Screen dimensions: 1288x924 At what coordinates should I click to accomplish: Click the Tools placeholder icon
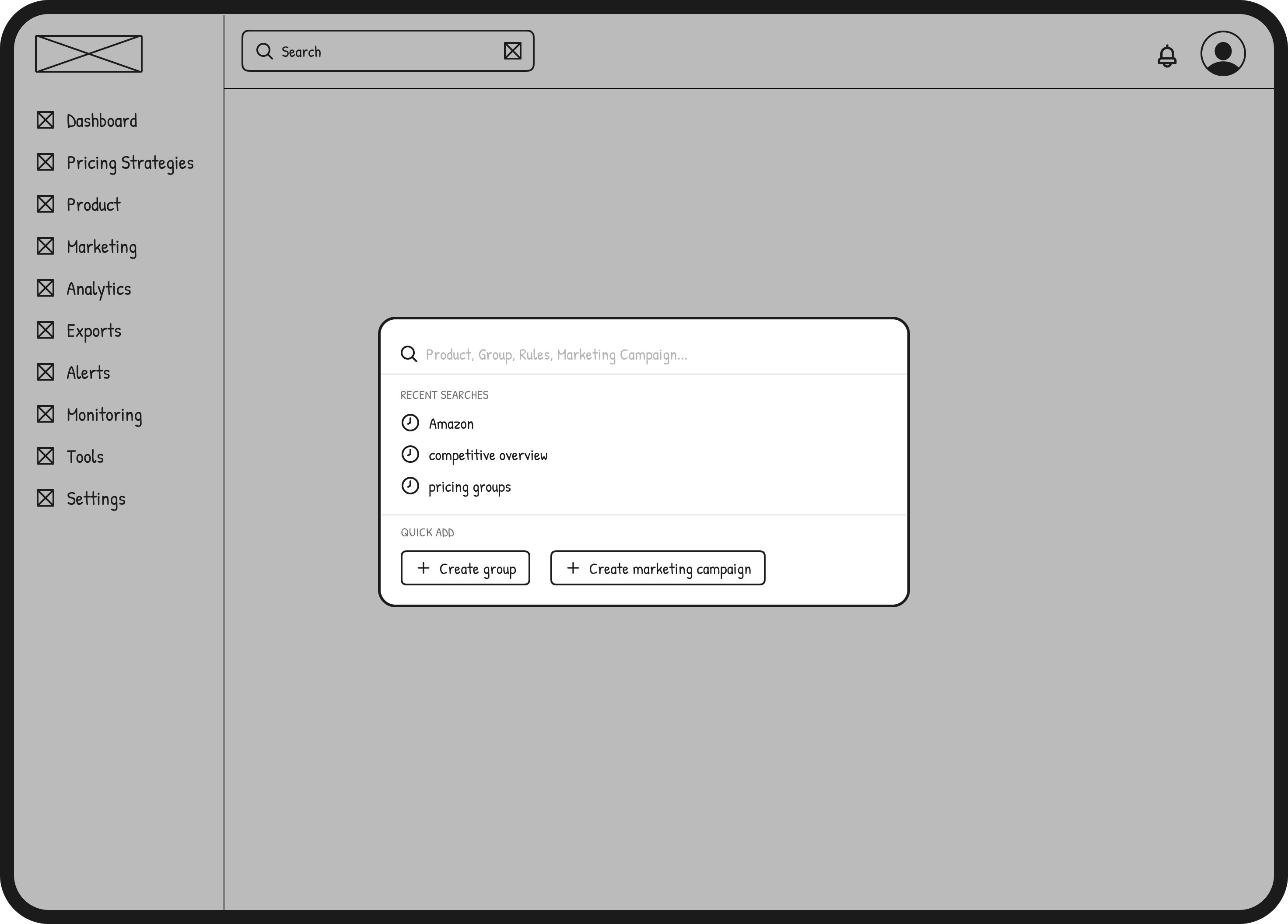[45, 456]
